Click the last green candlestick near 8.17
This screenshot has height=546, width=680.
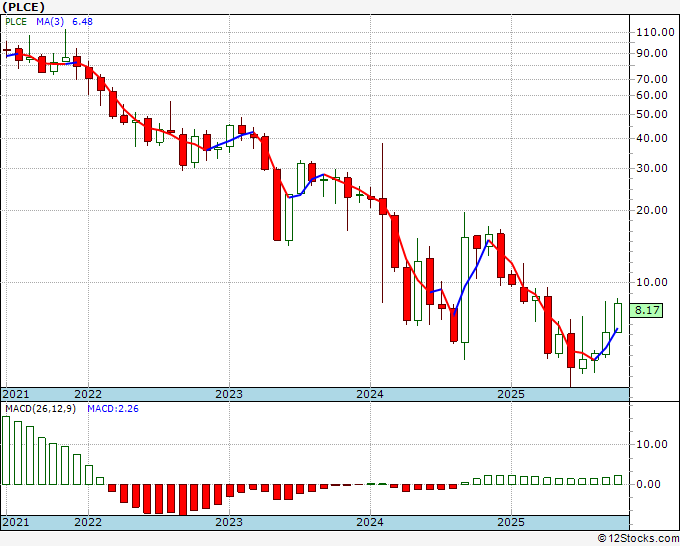tap(618, 317)
